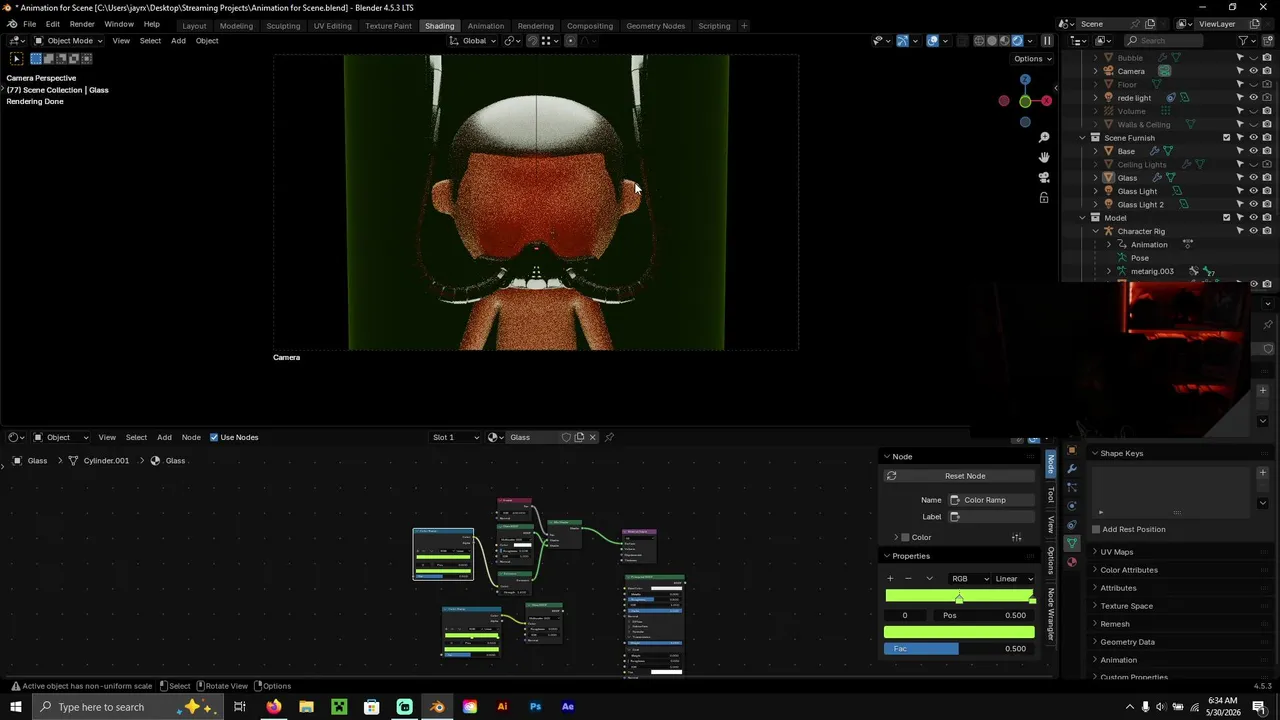Click the zoom magnifier icon in viewport
The width and height of the screenshot is (1280, 720).
tap(1044, 137)
